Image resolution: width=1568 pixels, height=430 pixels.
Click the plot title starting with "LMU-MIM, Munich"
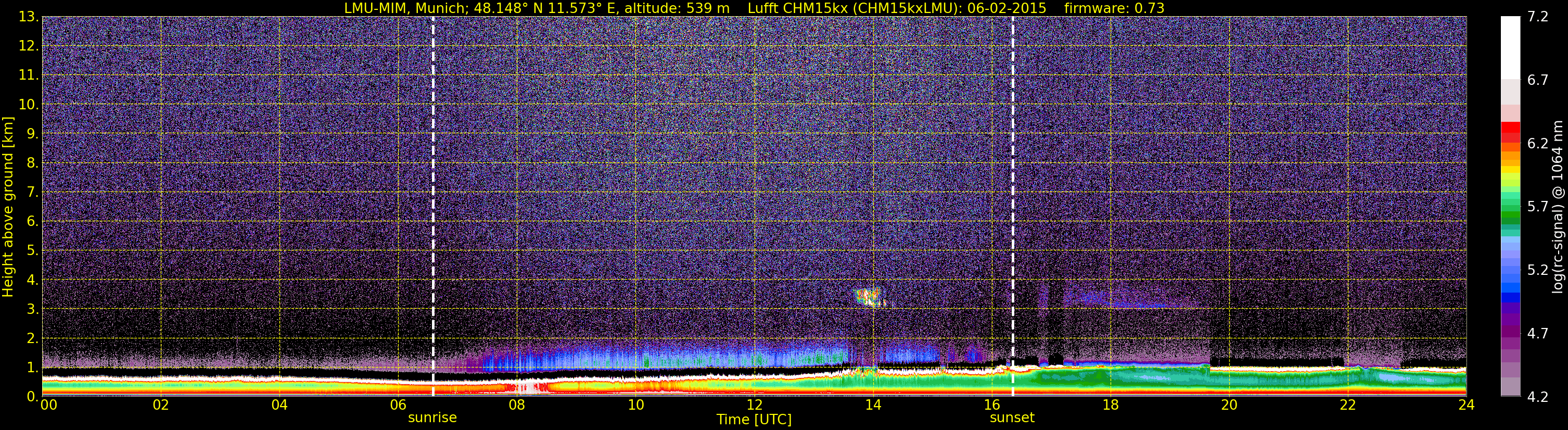754,8
